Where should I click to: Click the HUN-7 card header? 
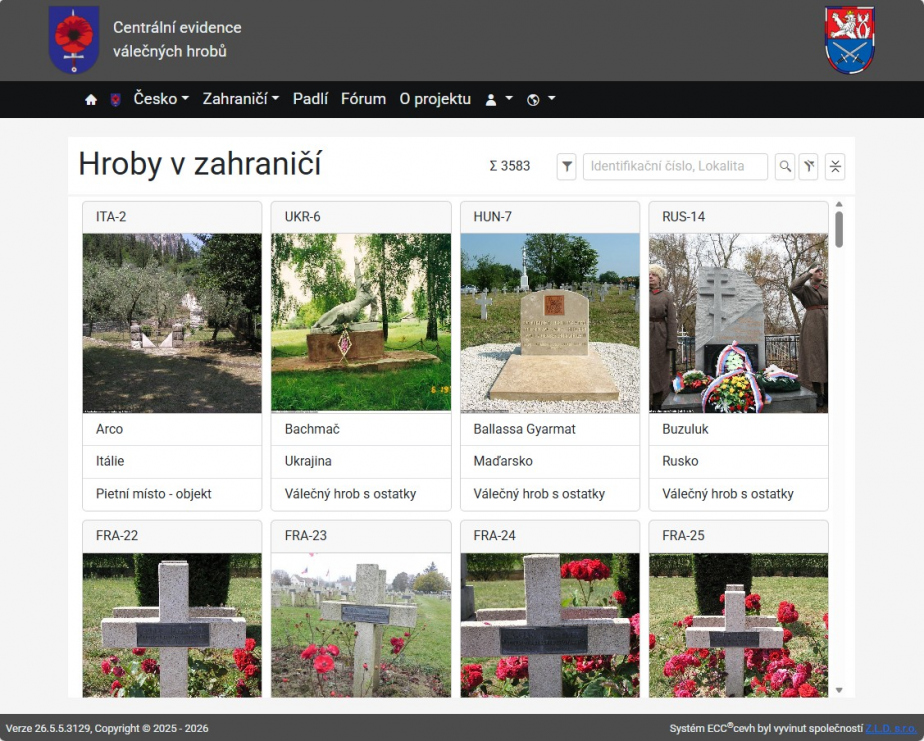550,217
